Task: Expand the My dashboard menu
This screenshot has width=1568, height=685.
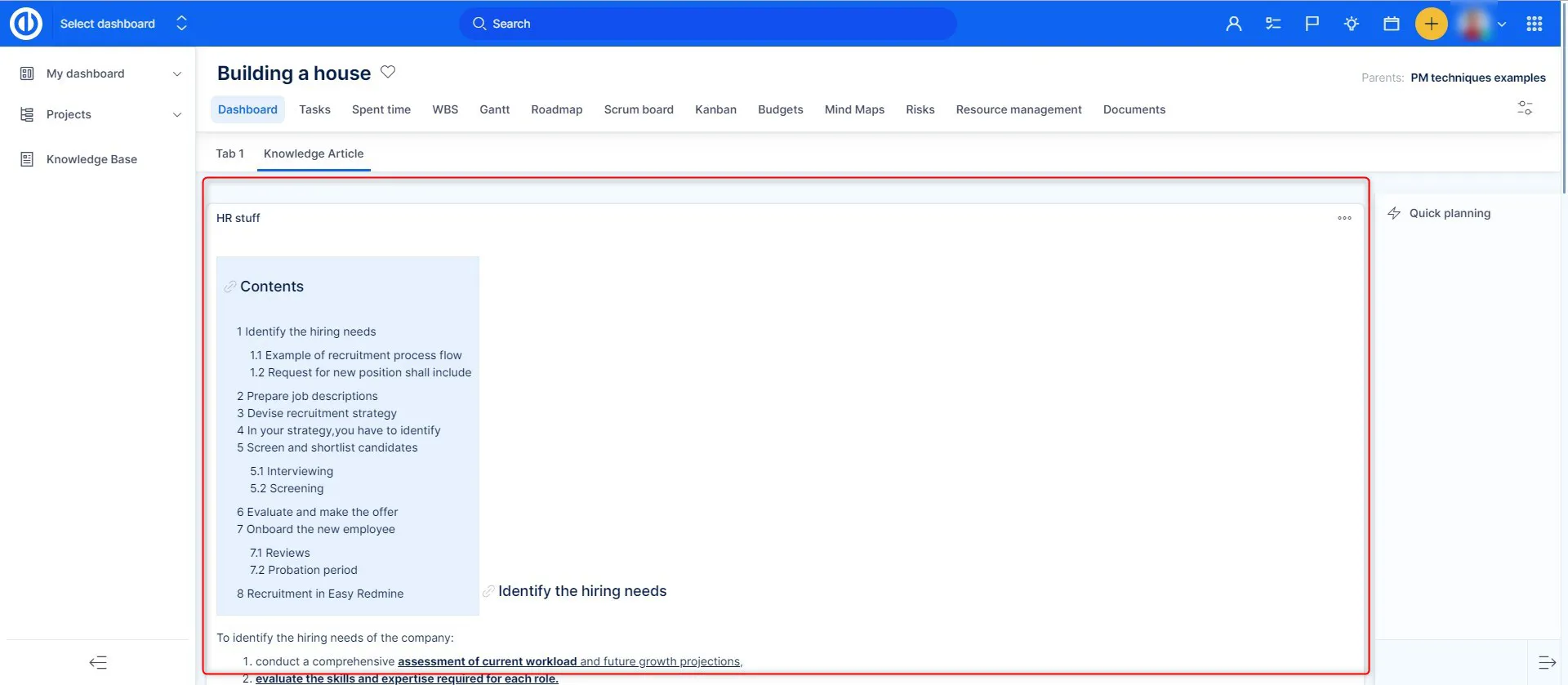Action: pos(177,73)
